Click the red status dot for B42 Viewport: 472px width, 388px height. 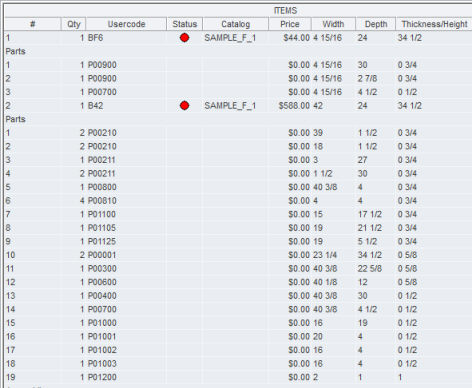[184, 106]
